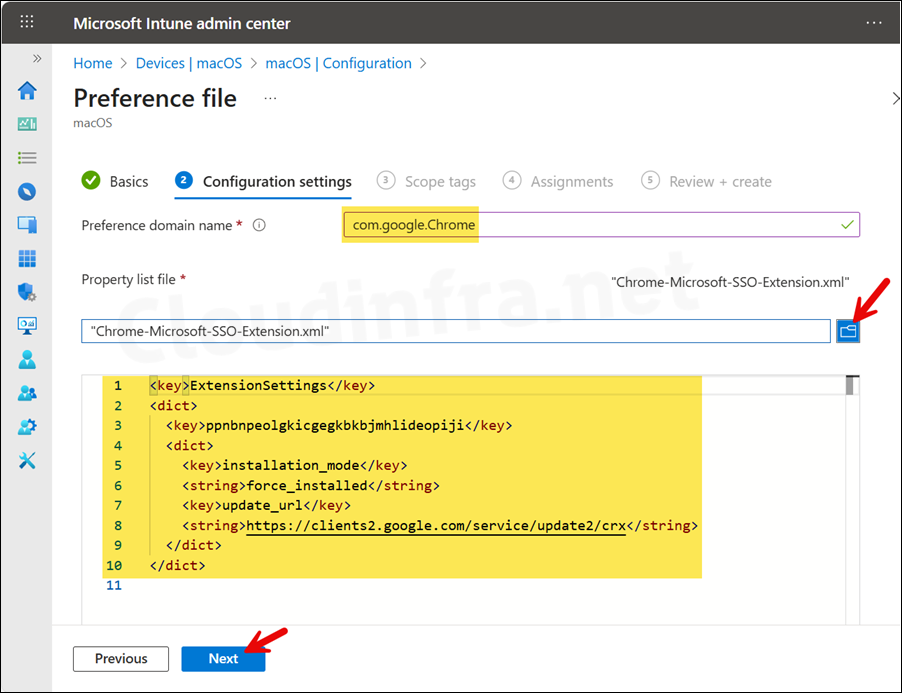The width and height of the screenshot is (902, 693).
Task: Go to macOS | Configuration breadcrumb
Action: pos(338,63)
